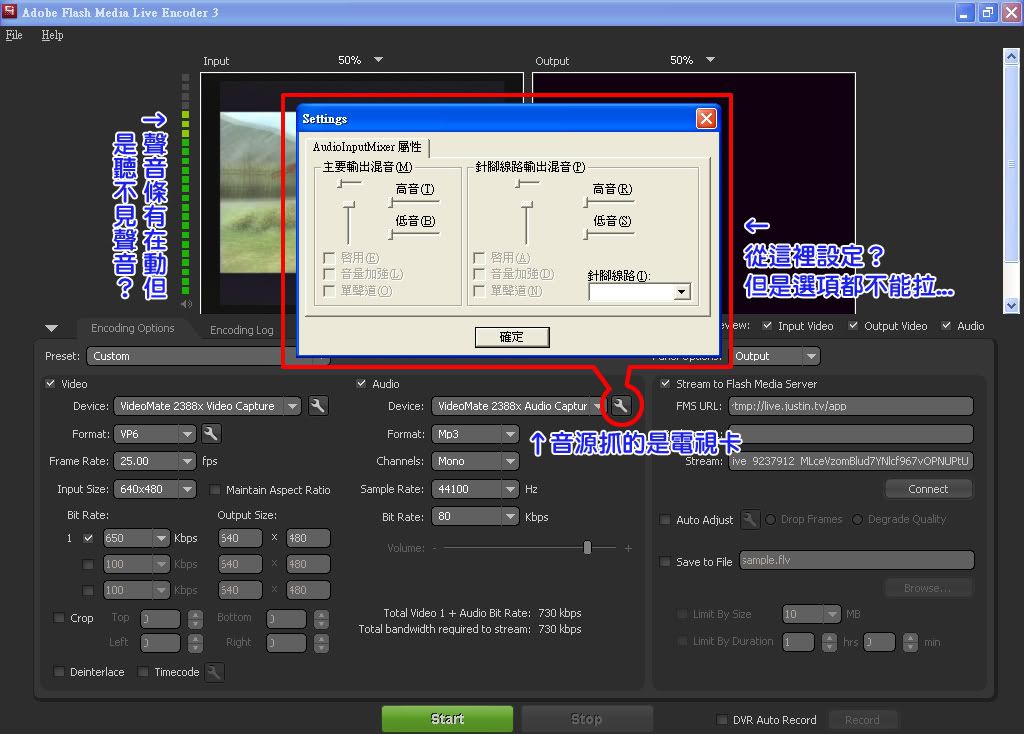This screenshot has height=734, width=1024.
Task: Open video device settings wrench icon
Action: (318, 406)
